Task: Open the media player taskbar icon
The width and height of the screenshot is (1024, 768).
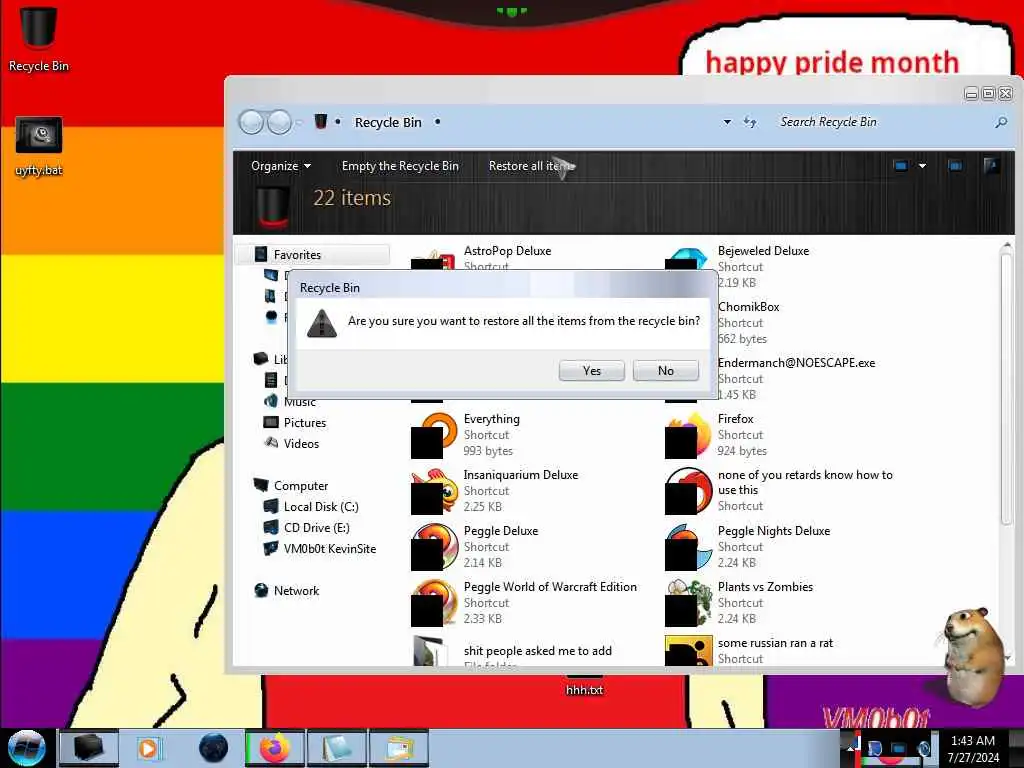Action: (x=148, y=748)
